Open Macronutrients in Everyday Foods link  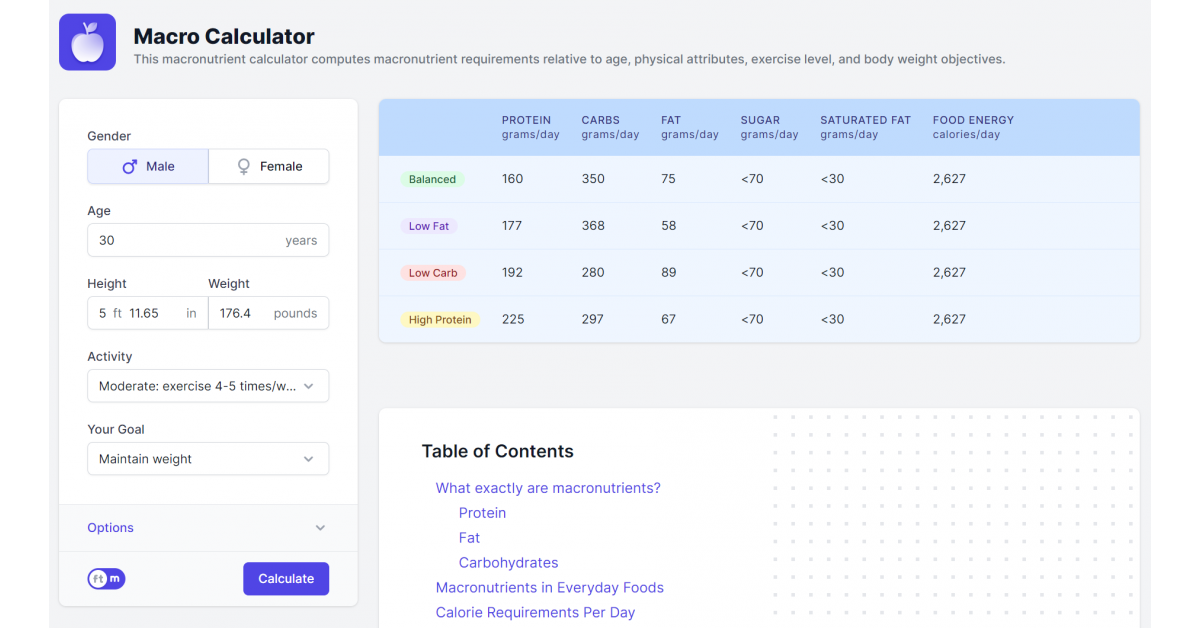549,588
